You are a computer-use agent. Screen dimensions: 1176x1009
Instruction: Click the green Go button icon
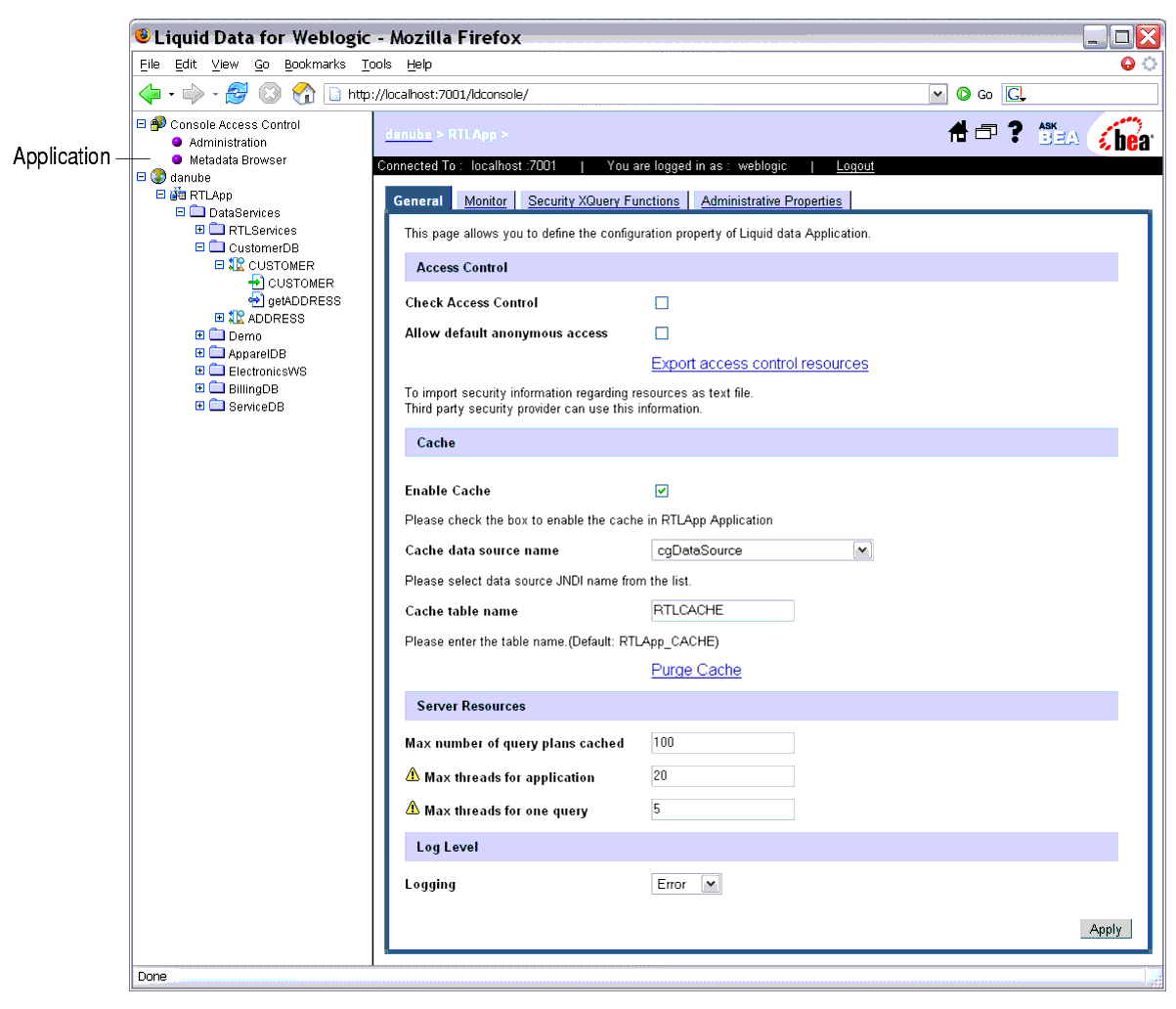tap(964, 94)
